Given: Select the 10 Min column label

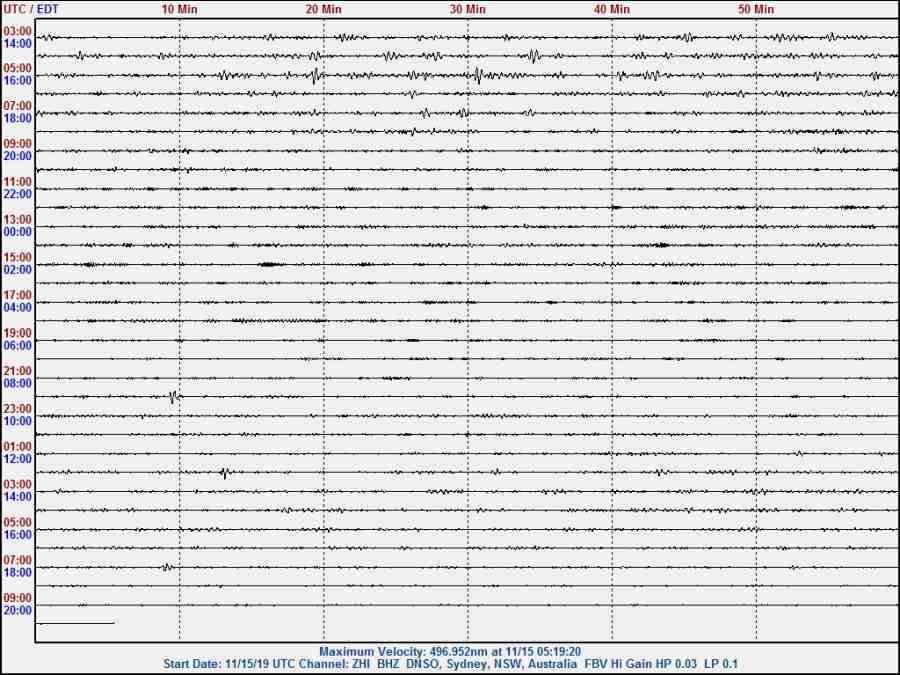Looking at the screenshot, I should 180,9.
